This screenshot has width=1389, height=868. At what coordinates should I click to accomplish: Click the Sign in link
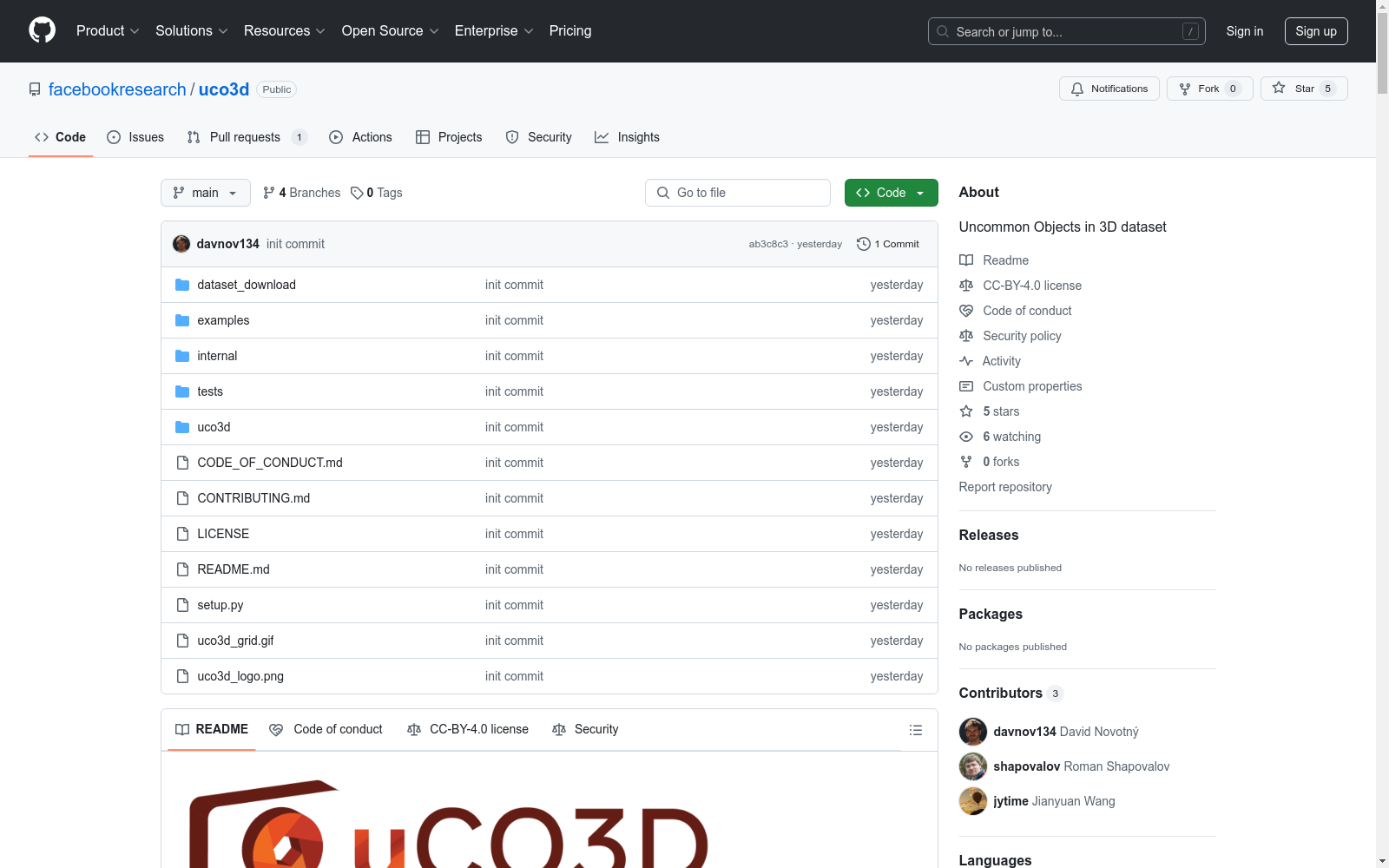coord(1245,31)
